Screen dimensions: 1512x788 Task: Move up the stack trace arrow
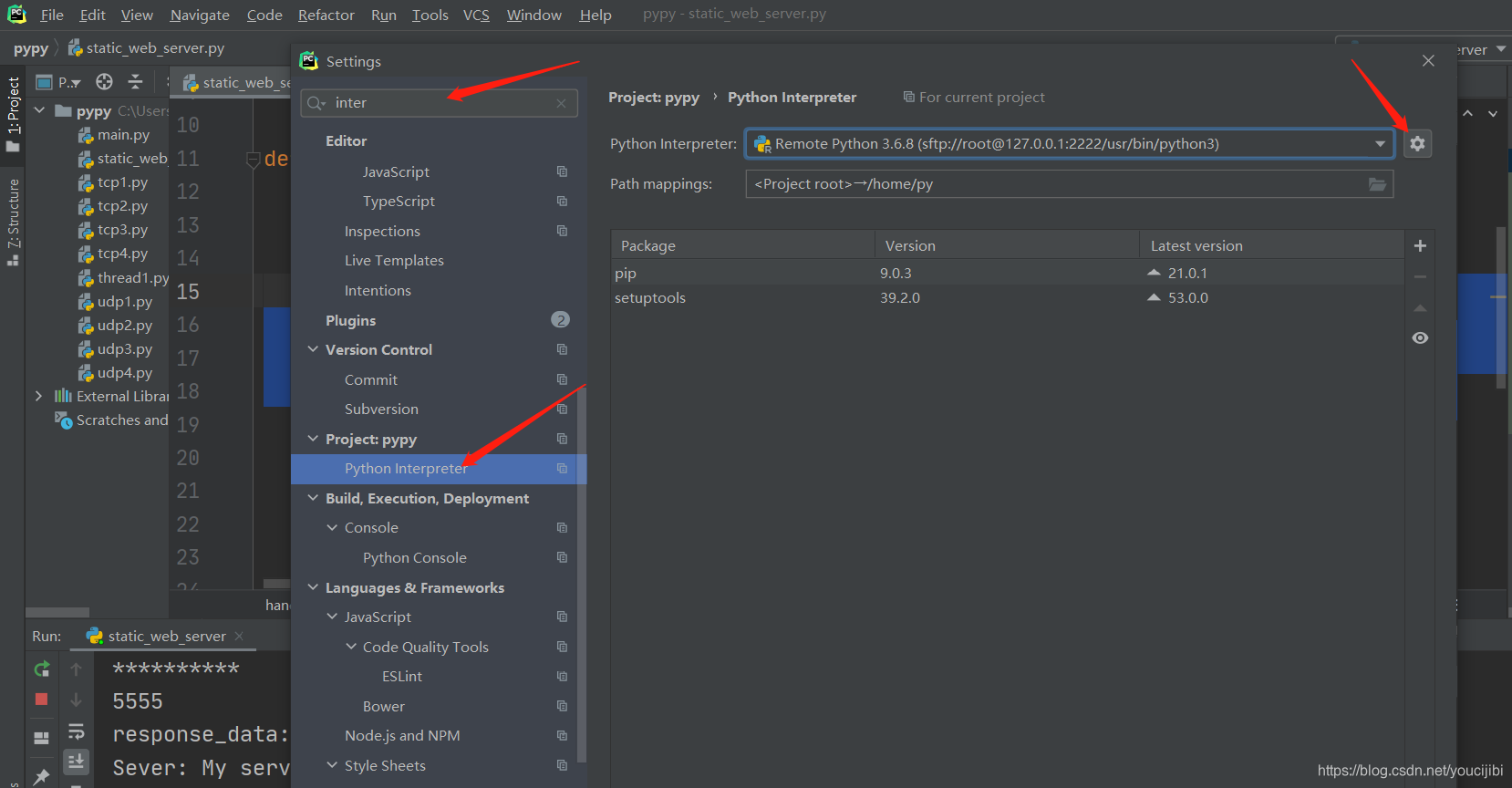[77, 669]
